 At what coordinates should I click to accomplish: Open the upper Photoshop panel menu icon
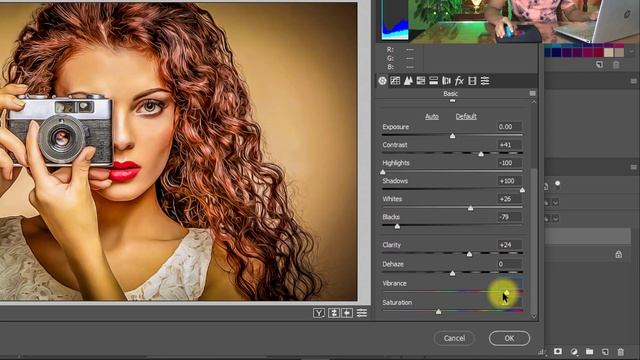pyautogui.click(x=633, y=81)
